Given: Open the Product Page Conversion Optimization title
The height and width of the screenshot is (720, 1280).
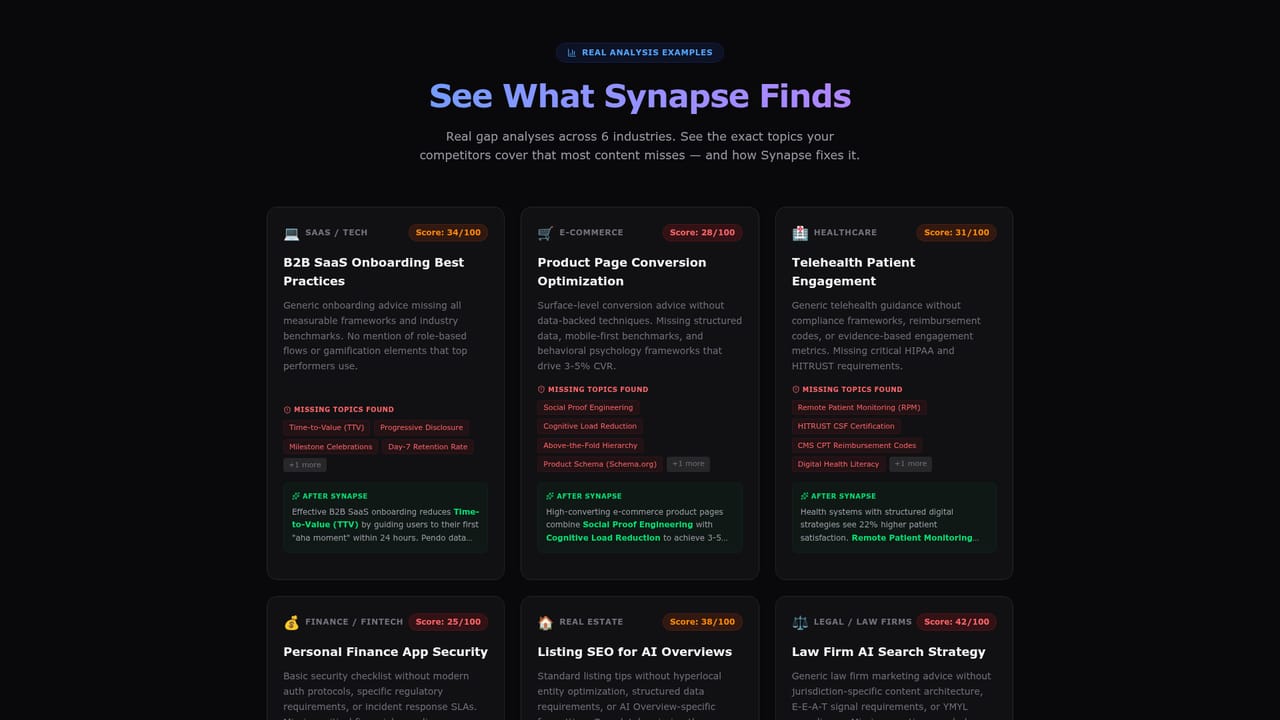Looking at the screenshot, I should coord(622,272).
